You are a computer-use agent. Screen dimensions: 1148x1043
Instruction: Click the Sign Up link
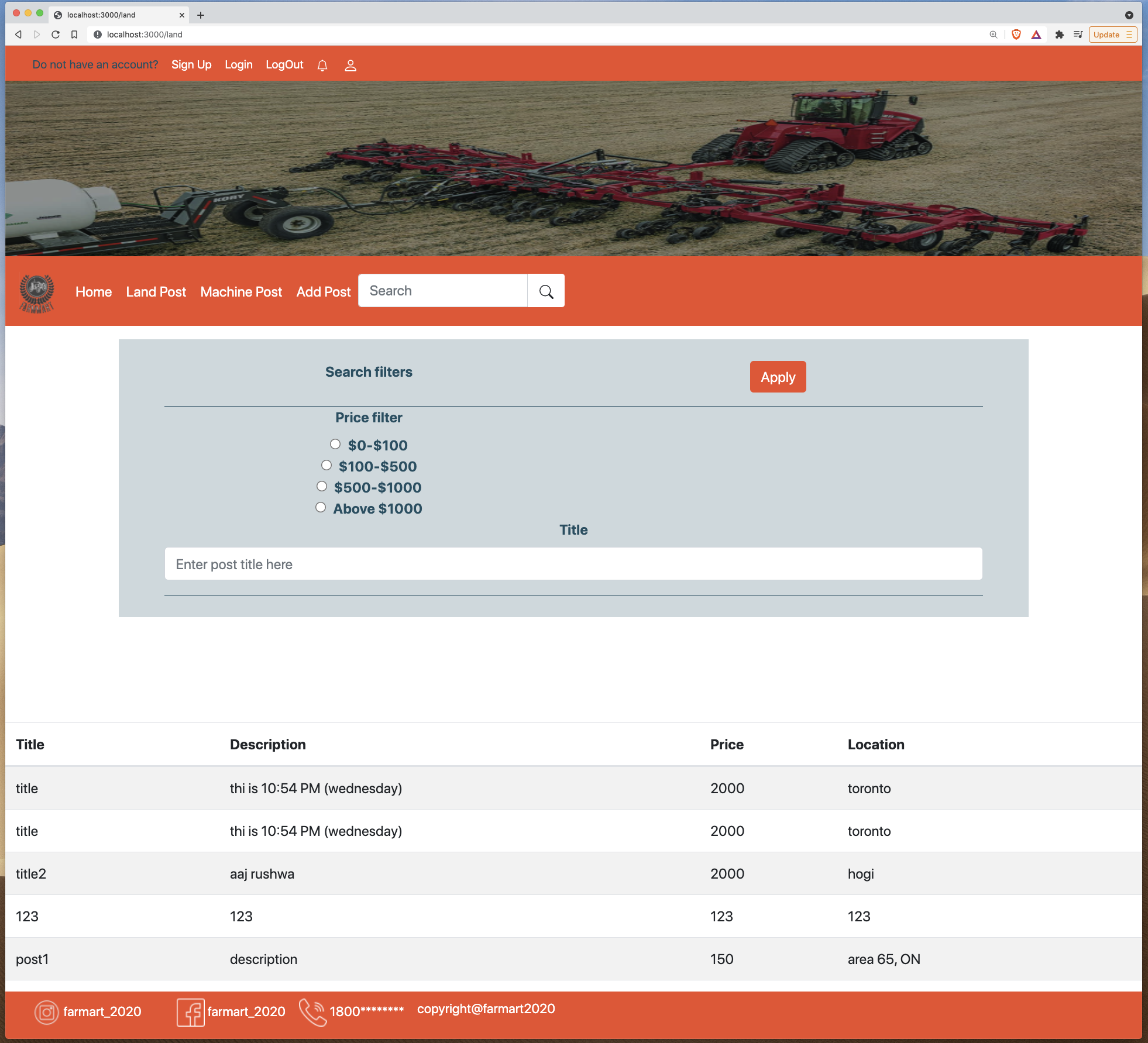191,65
